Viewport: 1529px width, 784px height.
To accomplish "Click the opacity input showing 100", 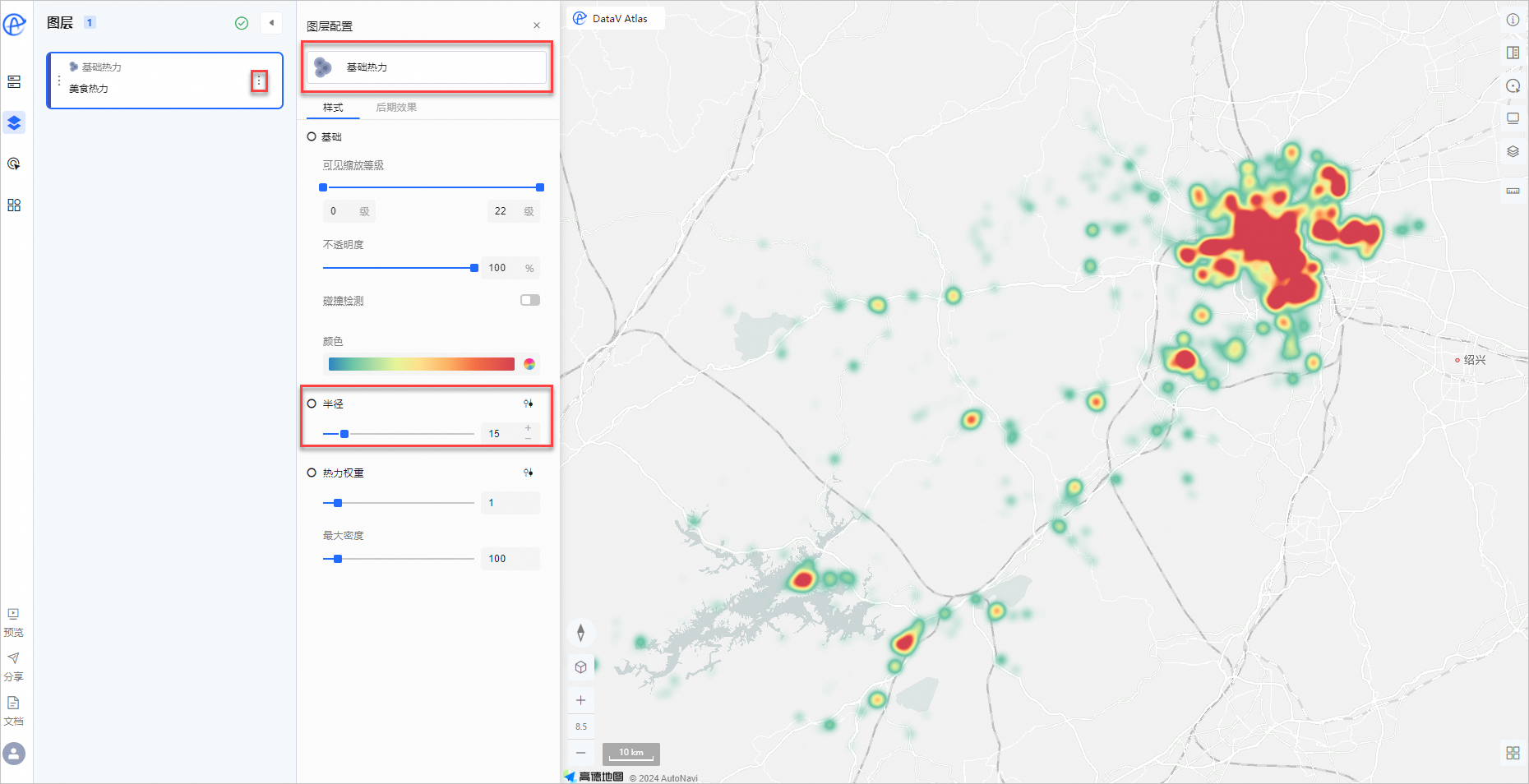I will [x=510, y=268].
